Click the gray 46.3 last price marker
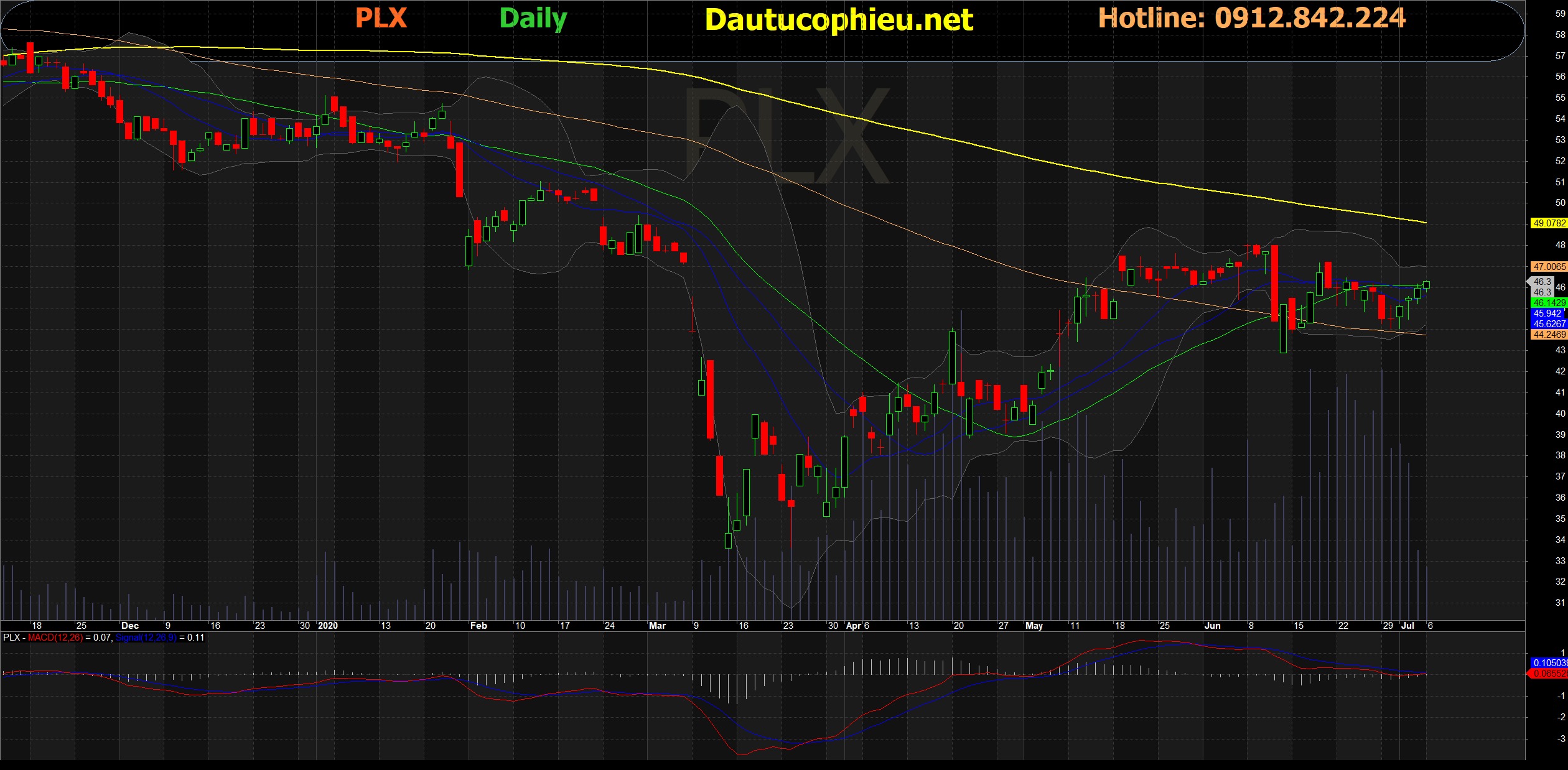1568x770 pixels. 1541,282
